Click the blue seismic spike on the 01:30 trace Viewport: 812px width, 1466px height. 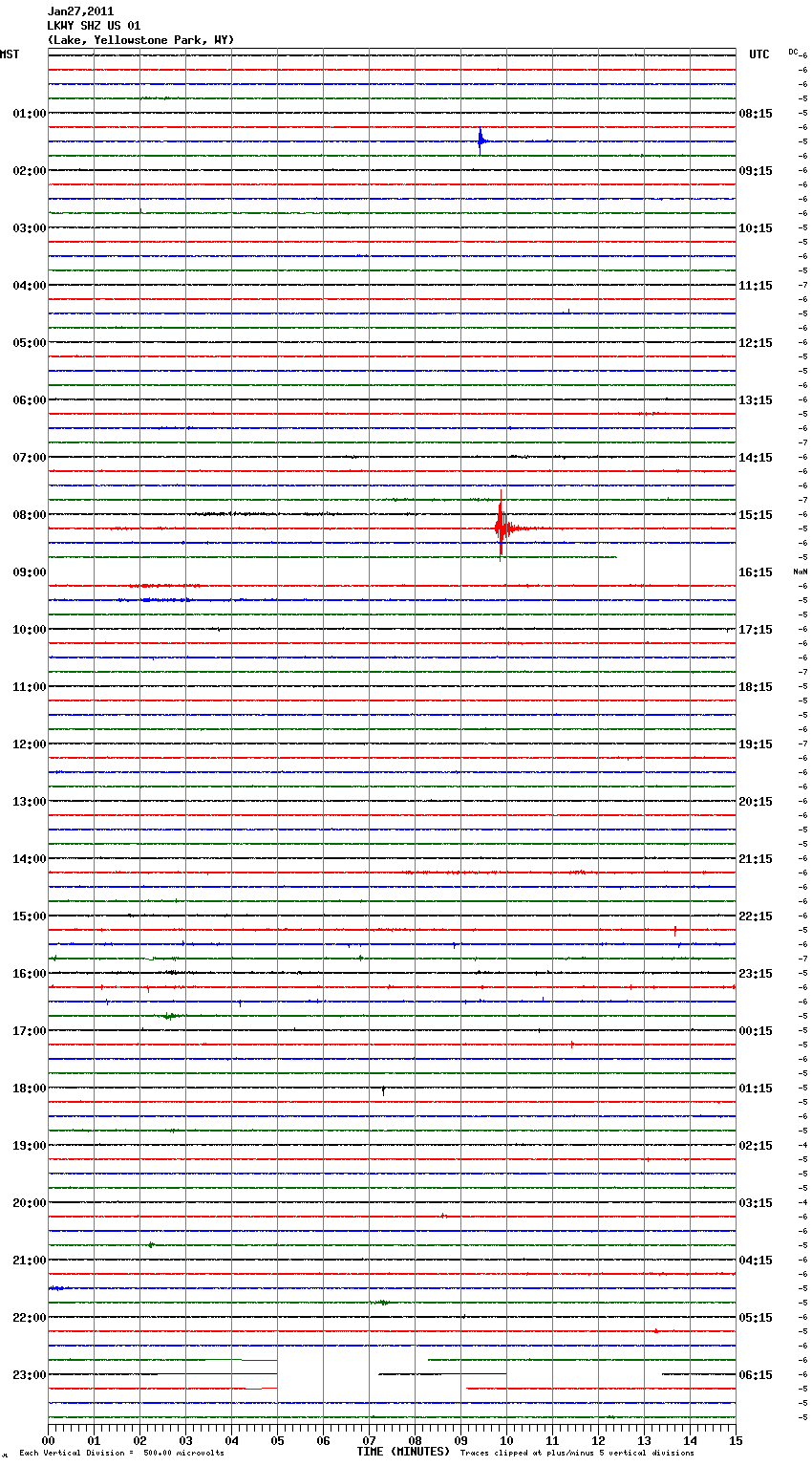tap(481, 141)
